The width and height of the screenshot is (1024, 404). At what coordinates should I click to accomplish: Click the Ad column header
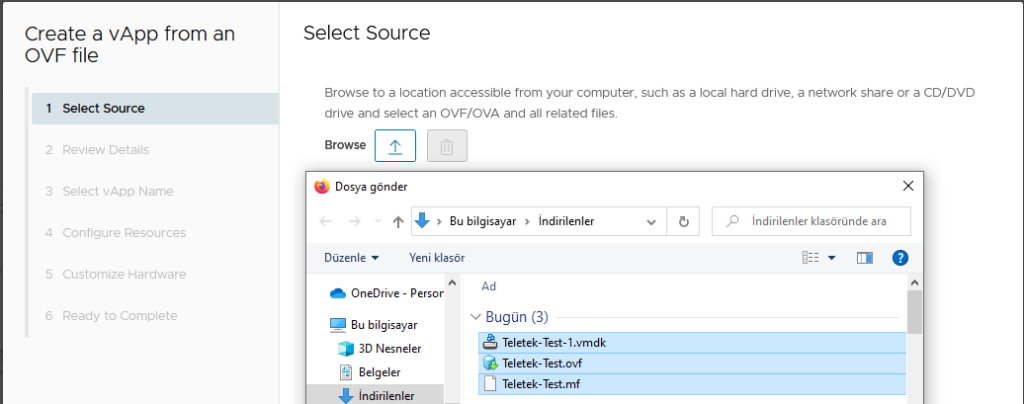[x=488, y=286]
